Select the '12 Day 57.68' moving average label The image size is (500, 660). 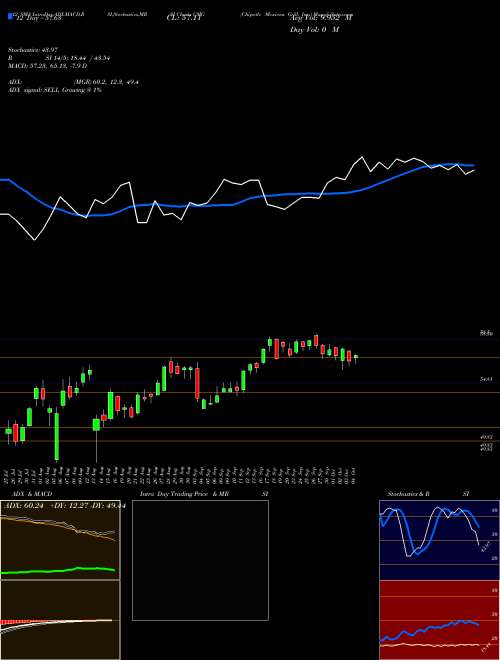coord(39,17)
